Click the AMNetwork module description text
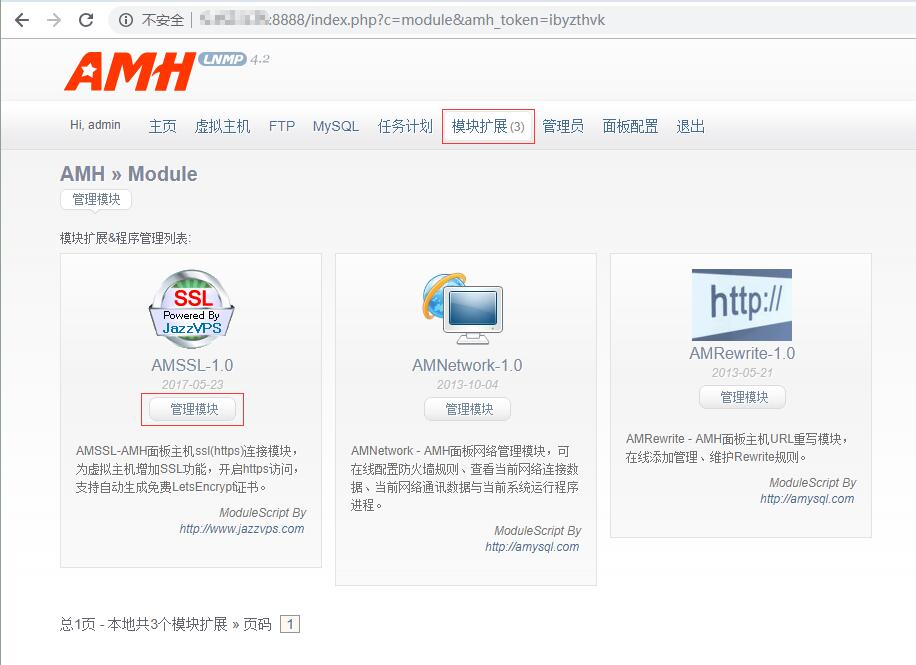This screenshot has width=916, height=665. point(464,478)
